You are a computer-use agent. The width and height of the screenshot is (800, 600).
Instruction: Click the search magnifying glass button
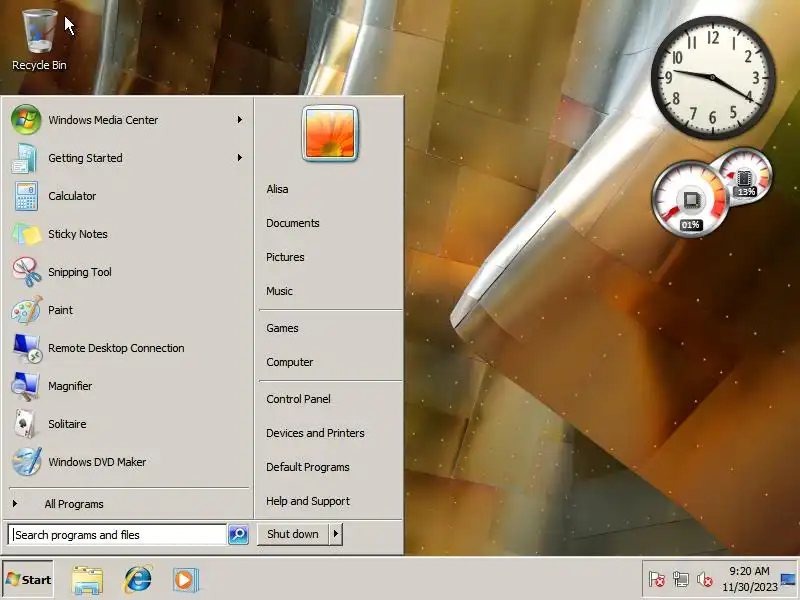click(238, 535)
